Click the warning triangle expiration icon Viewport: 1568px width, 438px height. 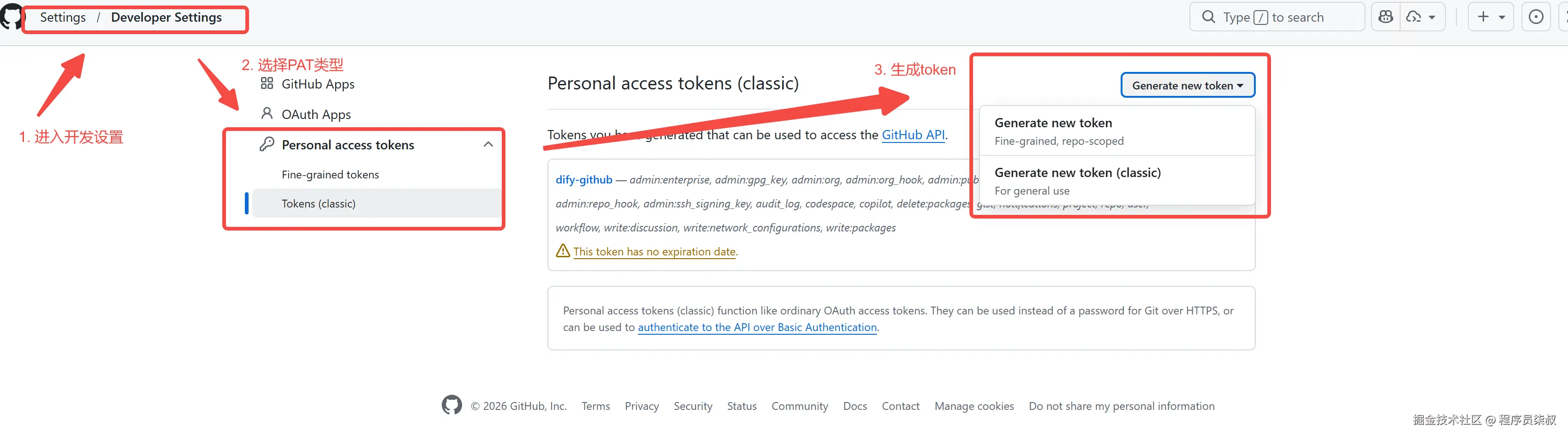[563, 251]
